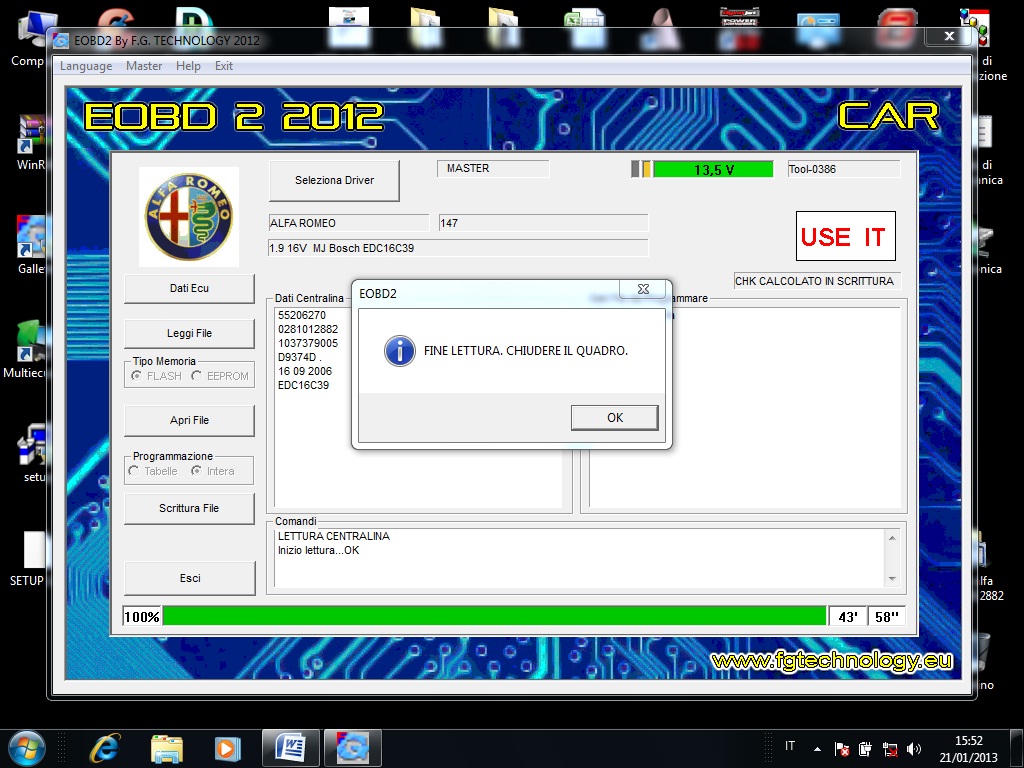
Task: Select the FLASH memory radio button
Action: [136, 376]
